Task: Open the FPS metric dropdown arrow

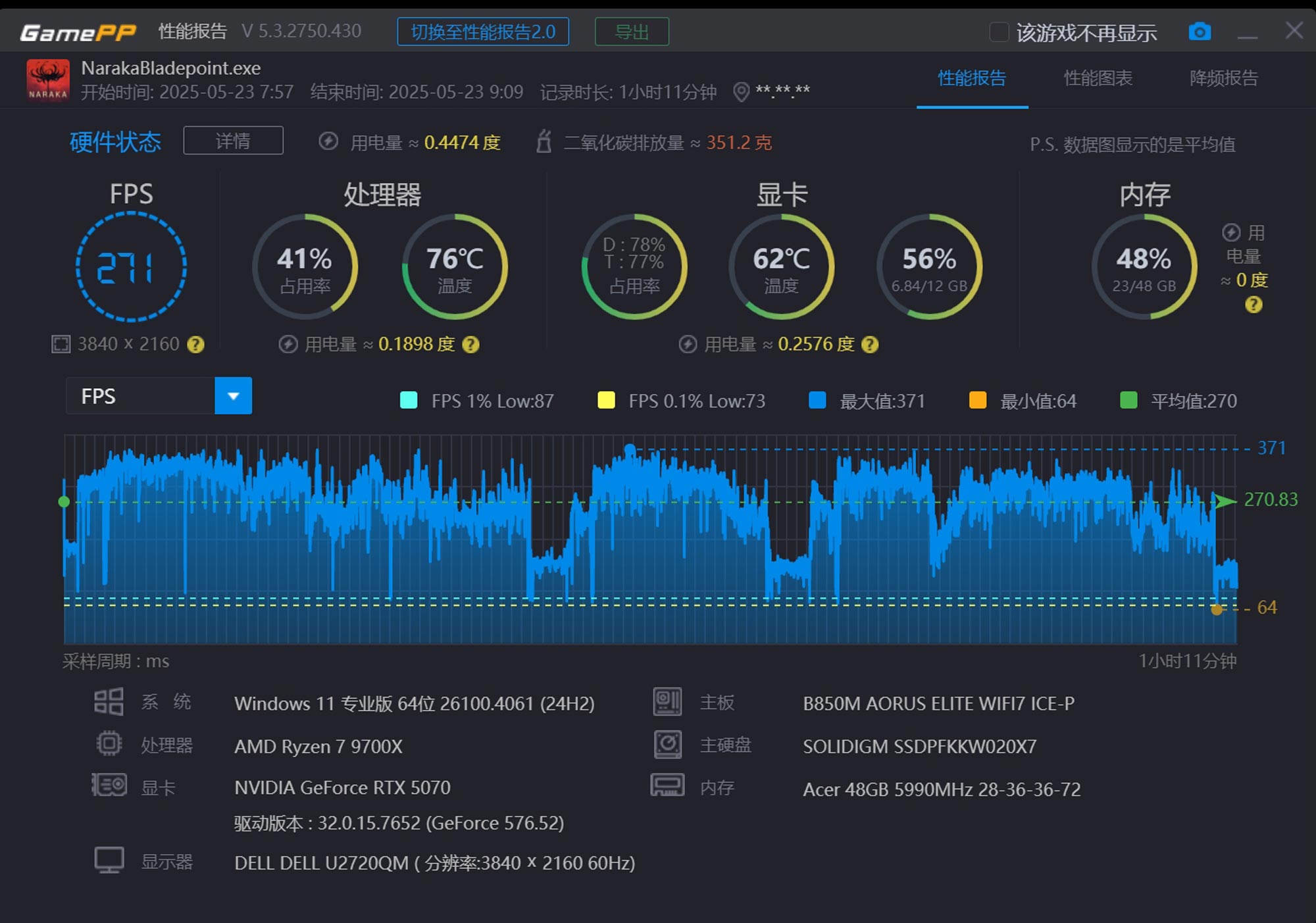Action: point(233,396)
